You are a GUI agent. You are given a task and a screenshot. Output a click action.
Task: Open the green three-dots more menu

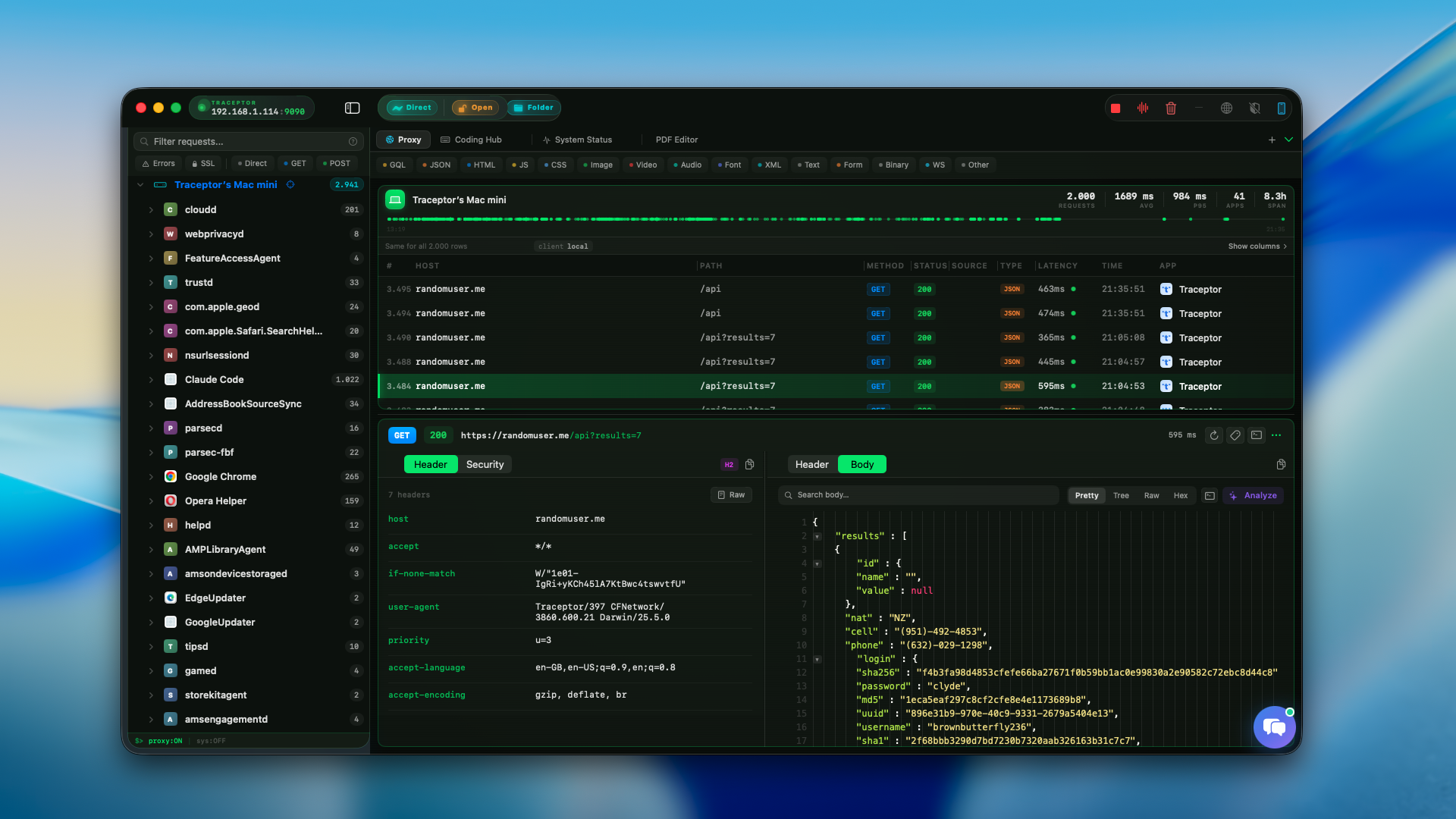(x=1276, y=435)
